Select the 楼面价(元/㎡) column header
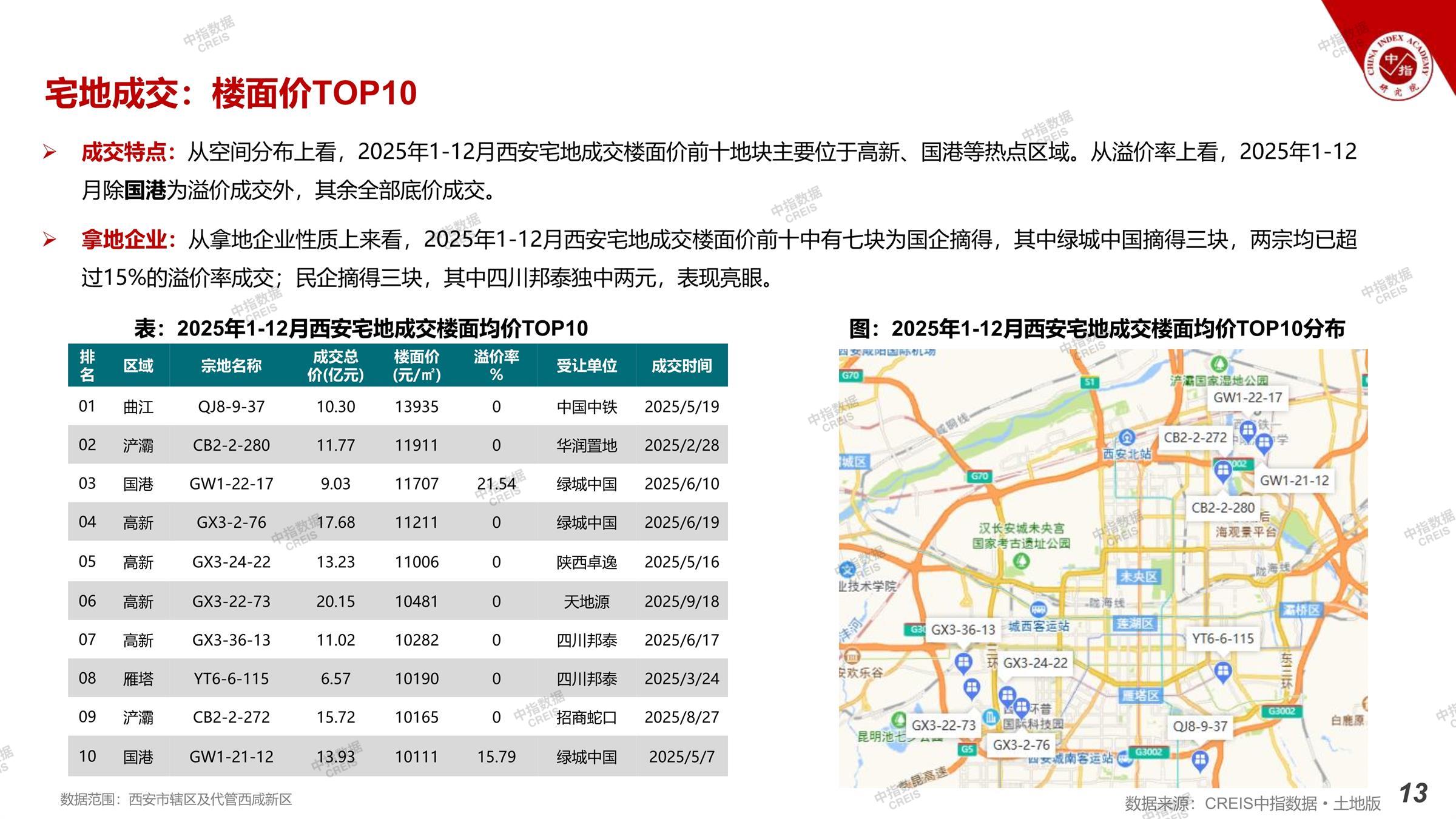This screenshot has height=819, width=1456. (x=416, y=365)
